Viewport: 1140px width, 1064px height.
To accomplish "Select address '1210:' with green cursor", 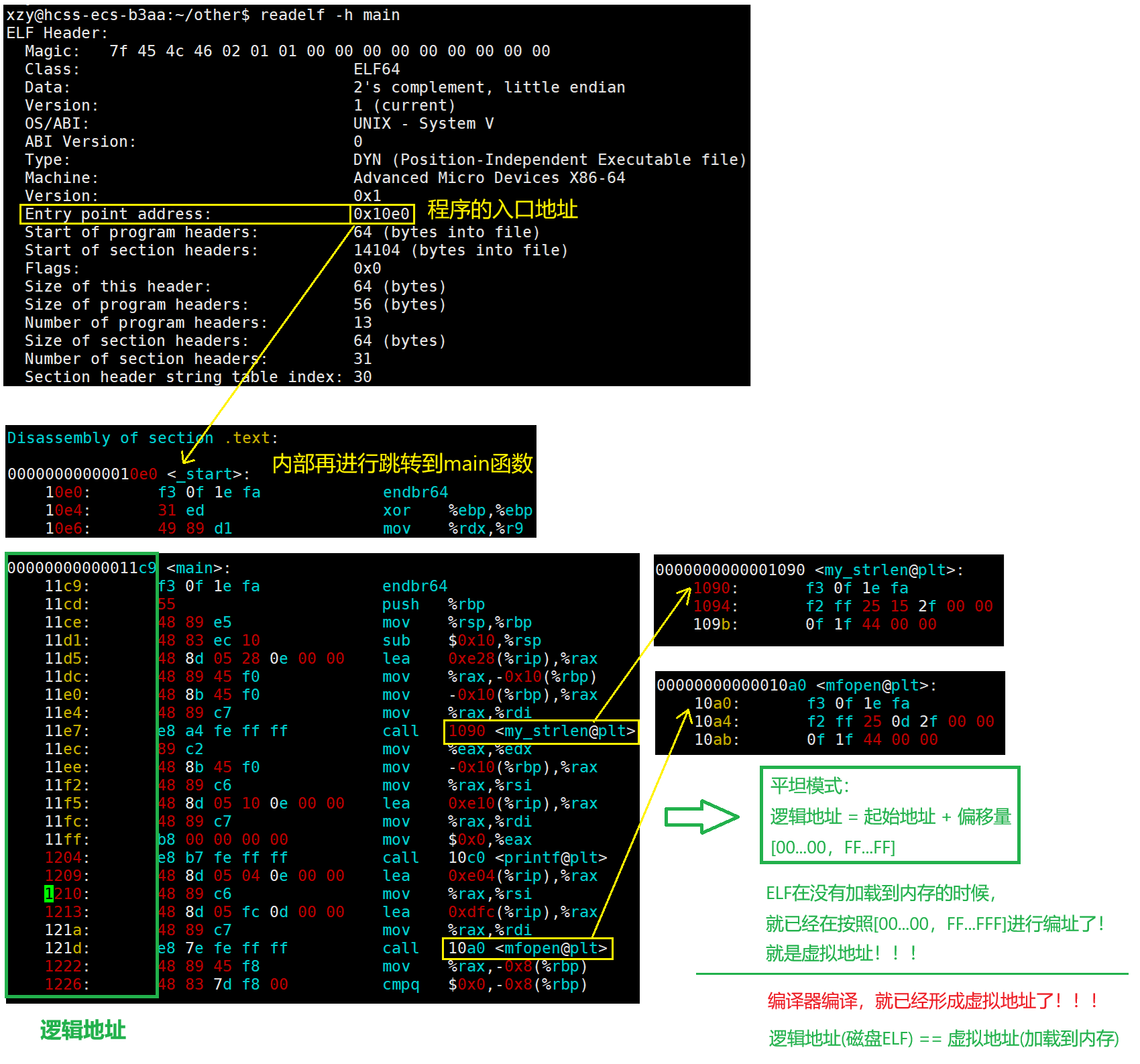I will 67,894.
